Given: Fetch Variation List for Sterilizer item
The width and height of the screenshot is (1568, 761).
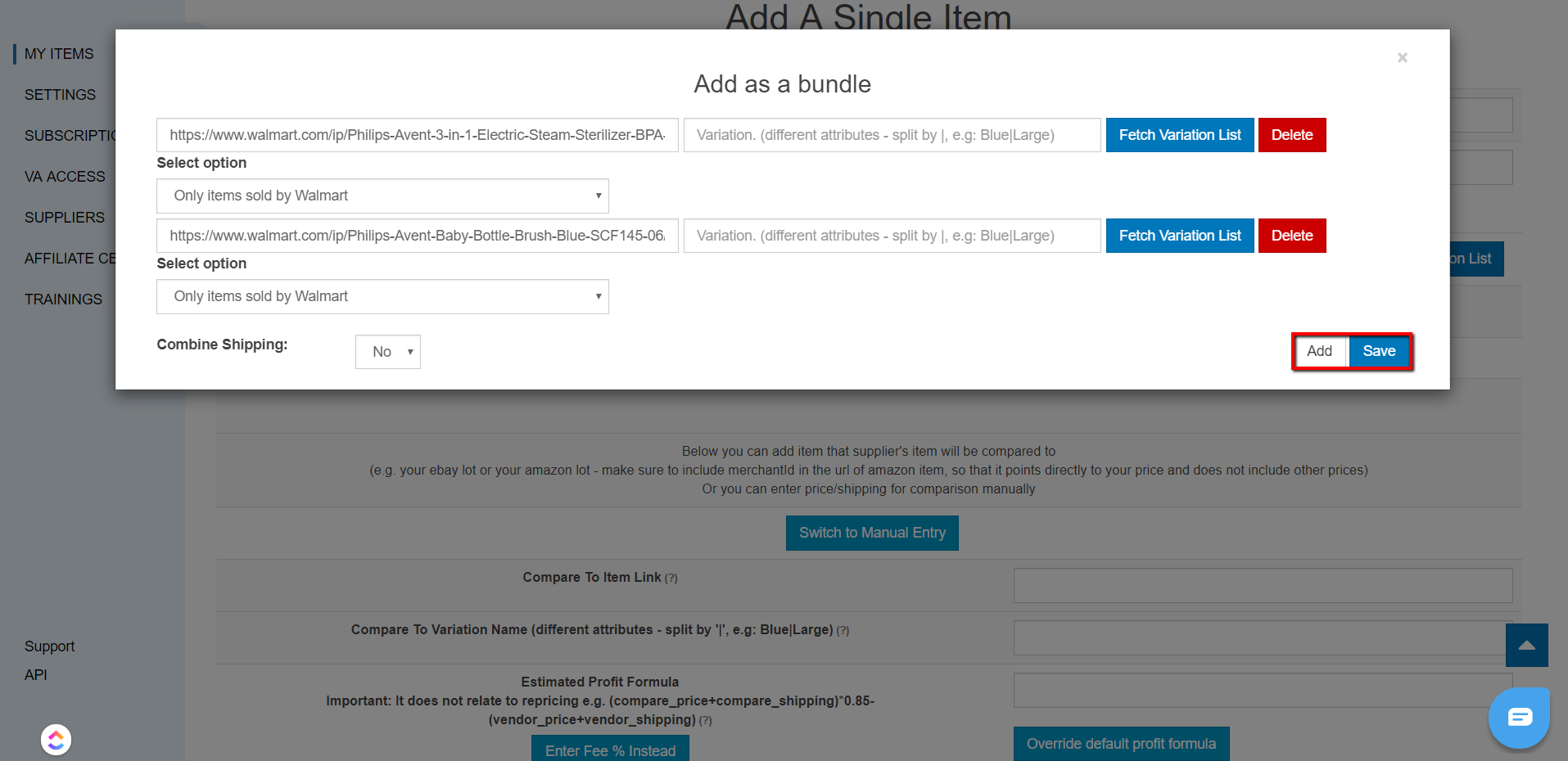Looking at the screenshot, I should pos(1180,135).
